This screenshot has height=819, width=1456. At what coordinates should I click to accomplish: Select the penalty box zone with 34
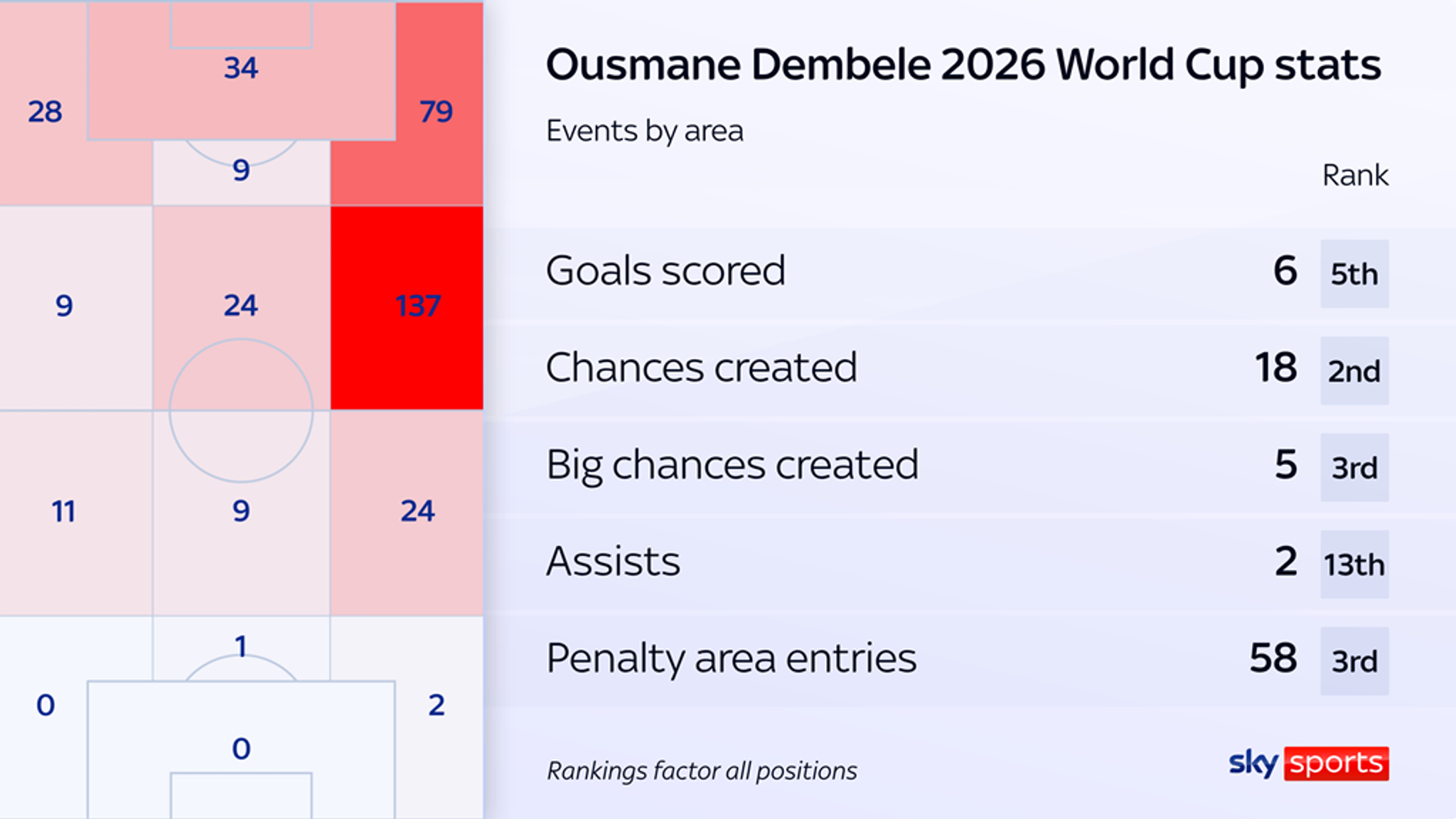[241, 70]
